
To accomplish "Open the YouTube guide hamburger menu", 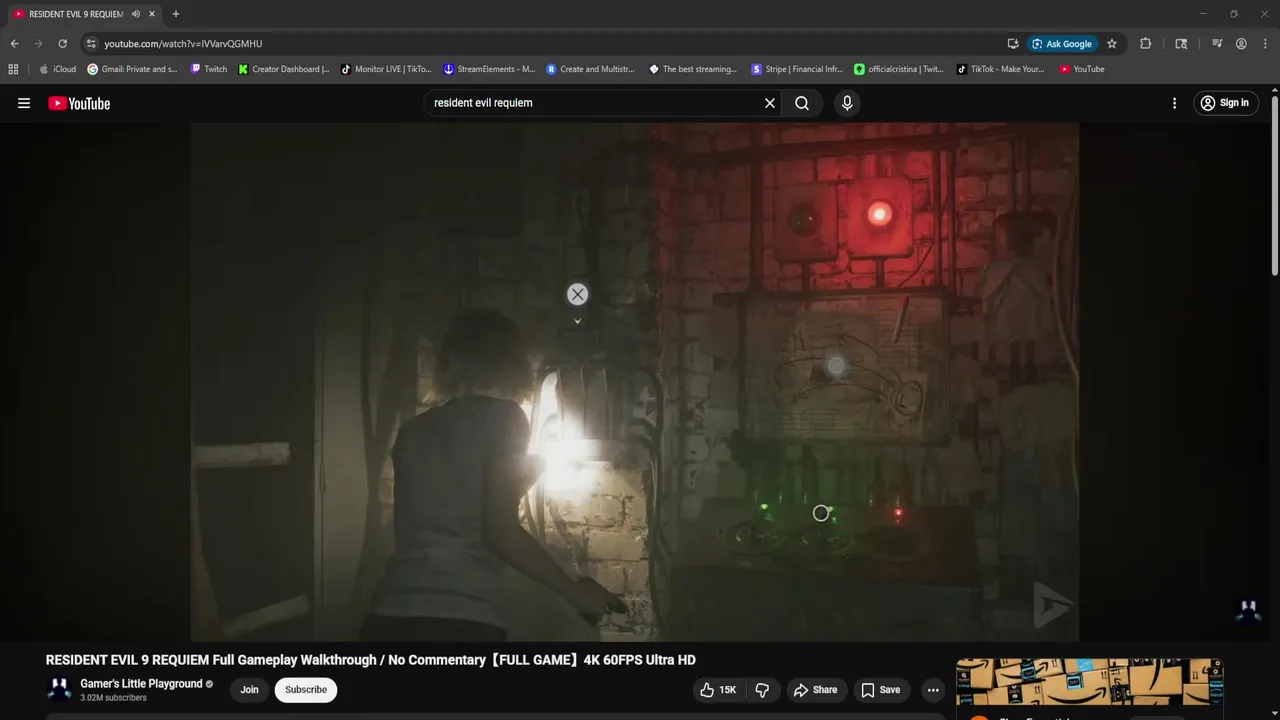I will click(24, 103).
